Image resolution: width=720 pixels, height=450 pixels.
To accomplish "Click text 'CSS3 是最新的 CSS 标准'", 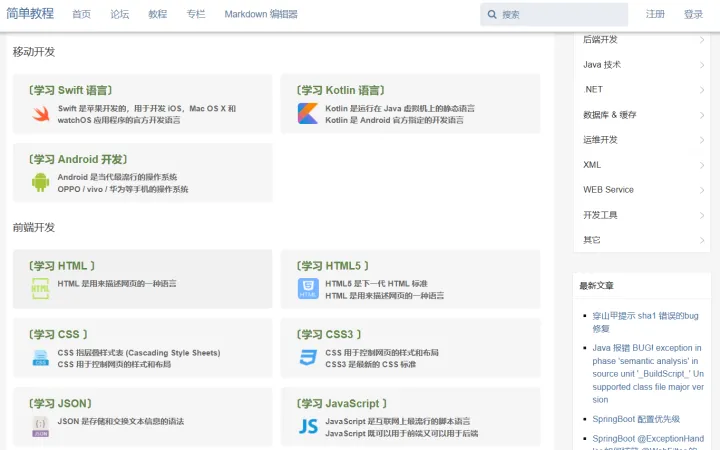I will pos(371,365).
